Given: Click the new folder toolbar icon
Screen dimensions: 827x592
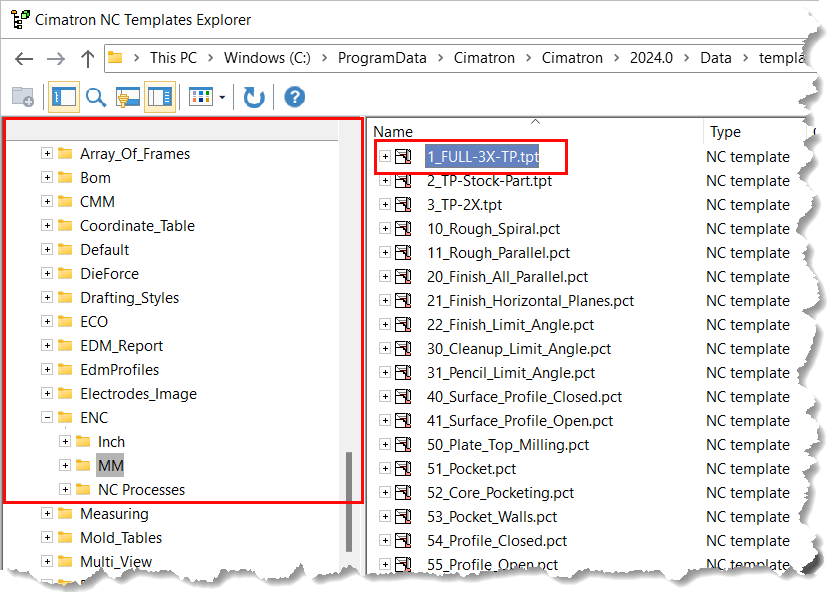Looking at the screenshot, I should [x=23, y=97].
